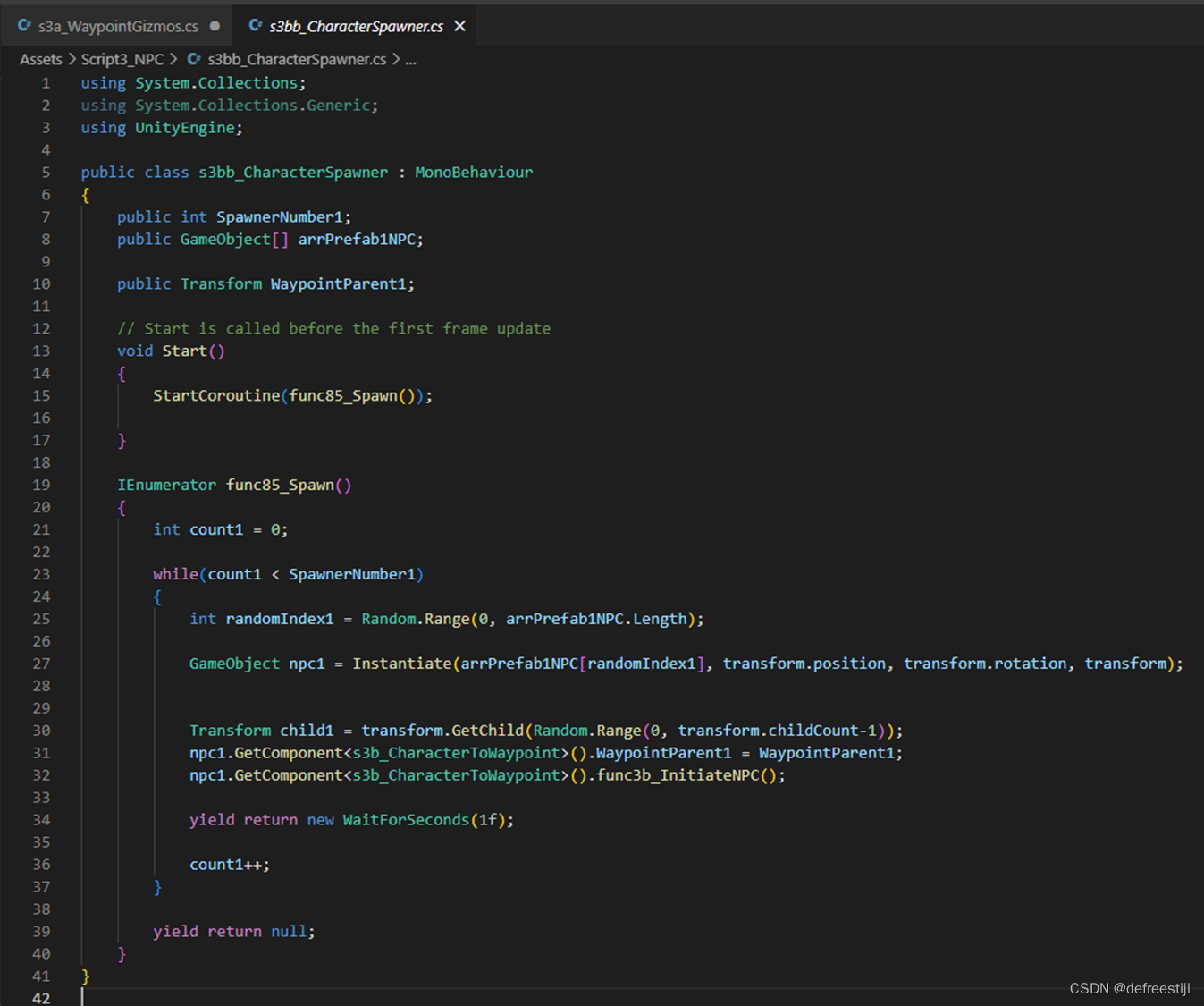Click the MonoBehaviour base class name
Viewport: 1204px width, 1006px height.
point(473,172)
